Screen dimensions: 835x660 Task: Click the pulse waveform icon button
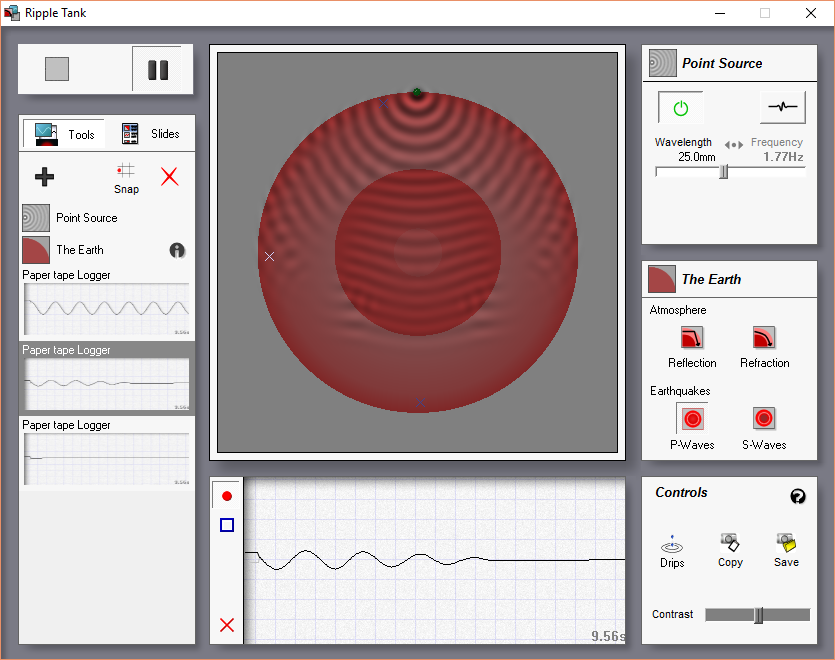pos(782,107)
